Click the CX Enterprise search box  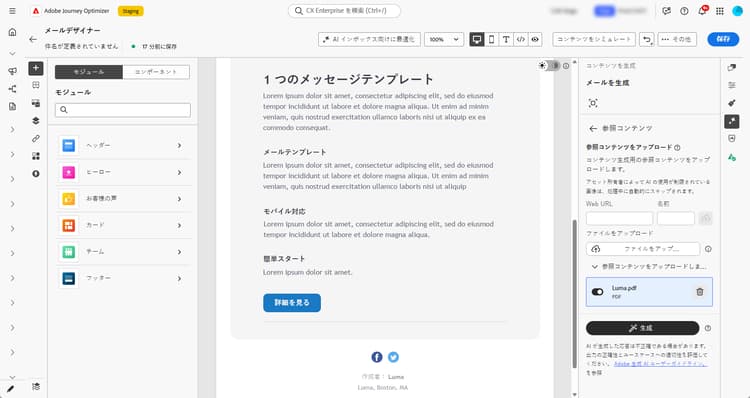coord(344,11)
